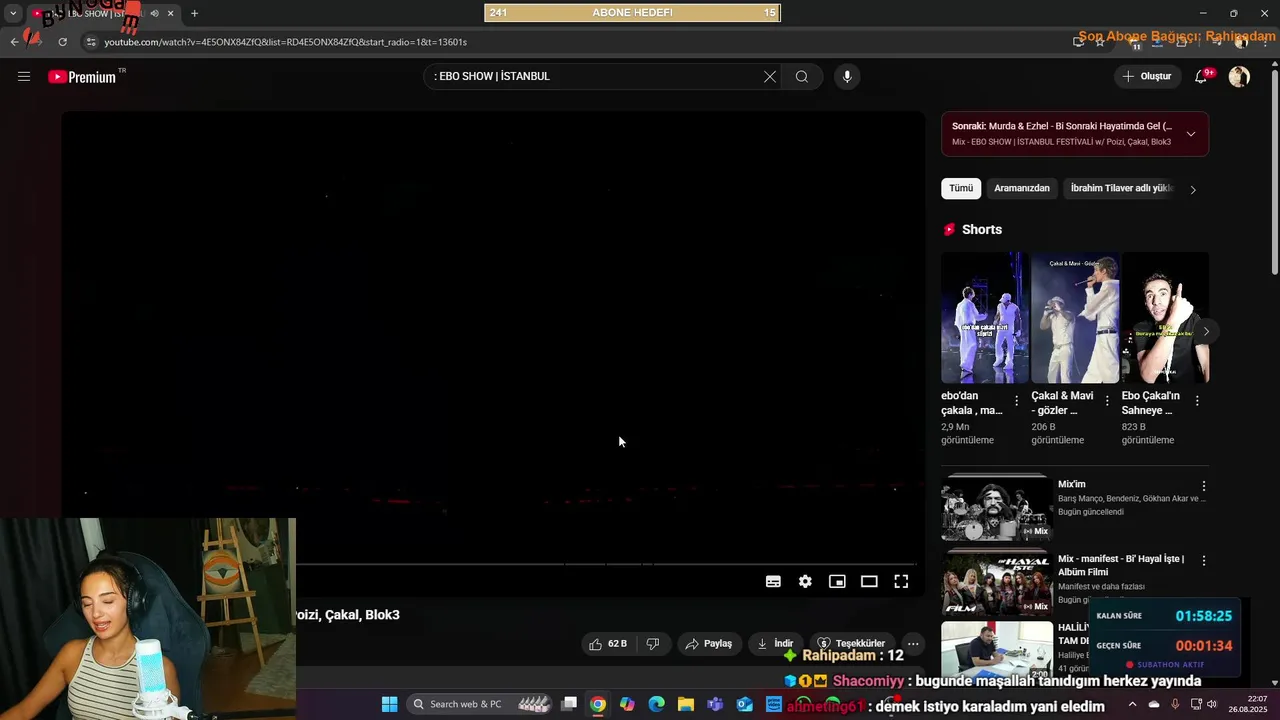Open Google Chrome from the taskbar
Screen dimensions: 1280x720
coord(597,704)
